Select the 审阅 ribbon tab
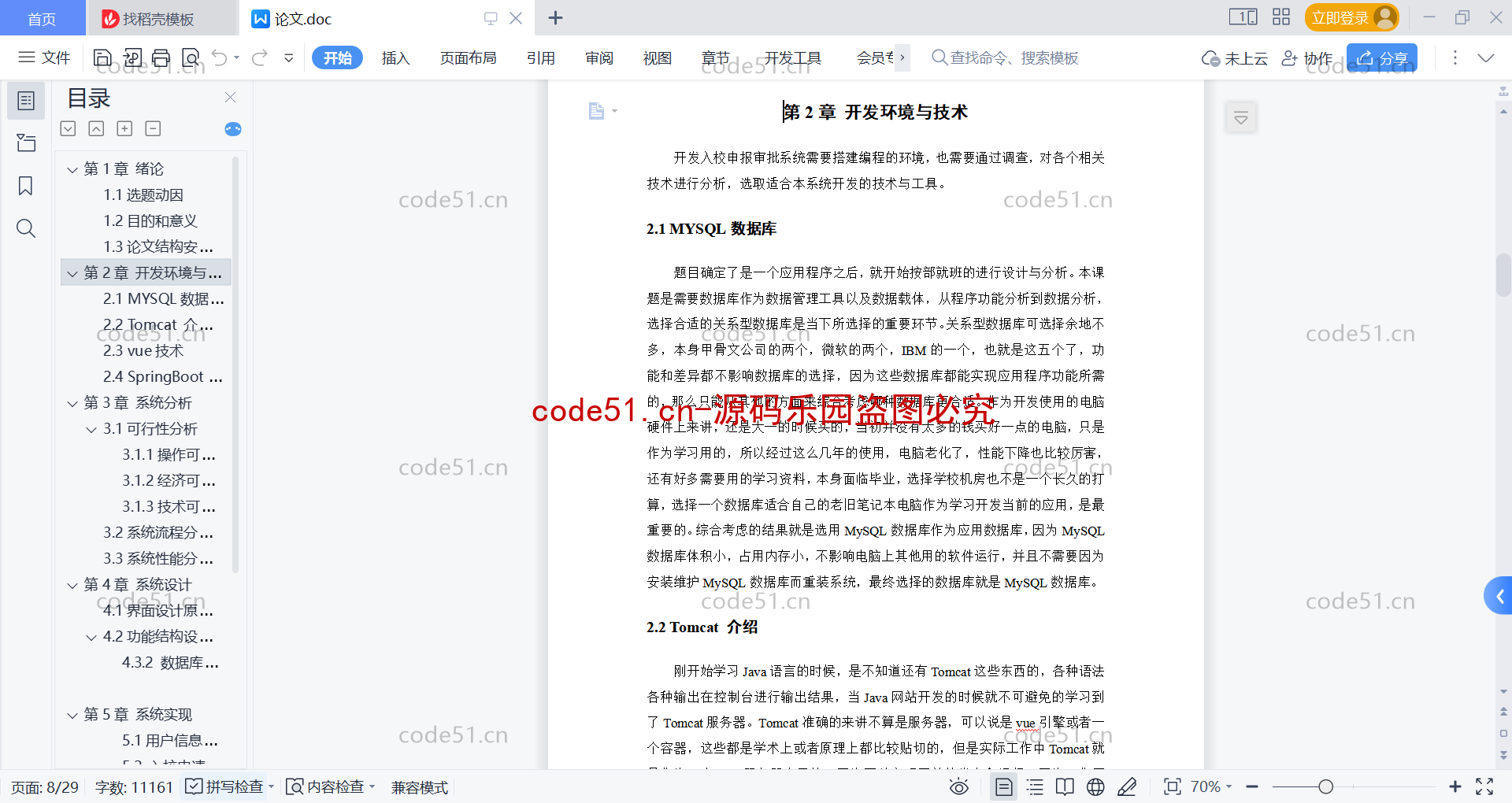This screenshot has width=1512, height=803. tap(599, 57)
